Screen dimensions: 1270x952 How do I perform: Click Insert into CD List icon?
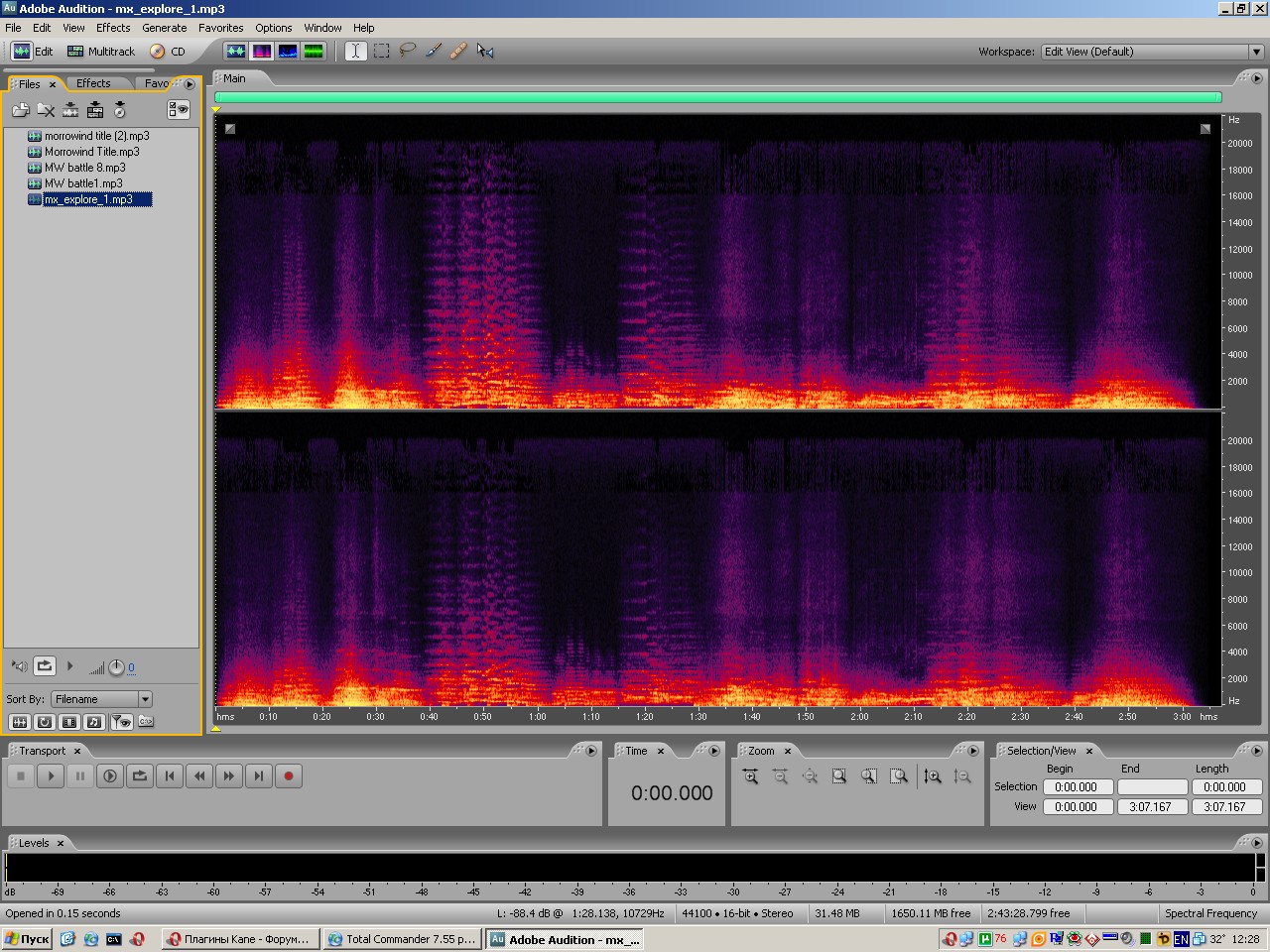coord(120,110)
